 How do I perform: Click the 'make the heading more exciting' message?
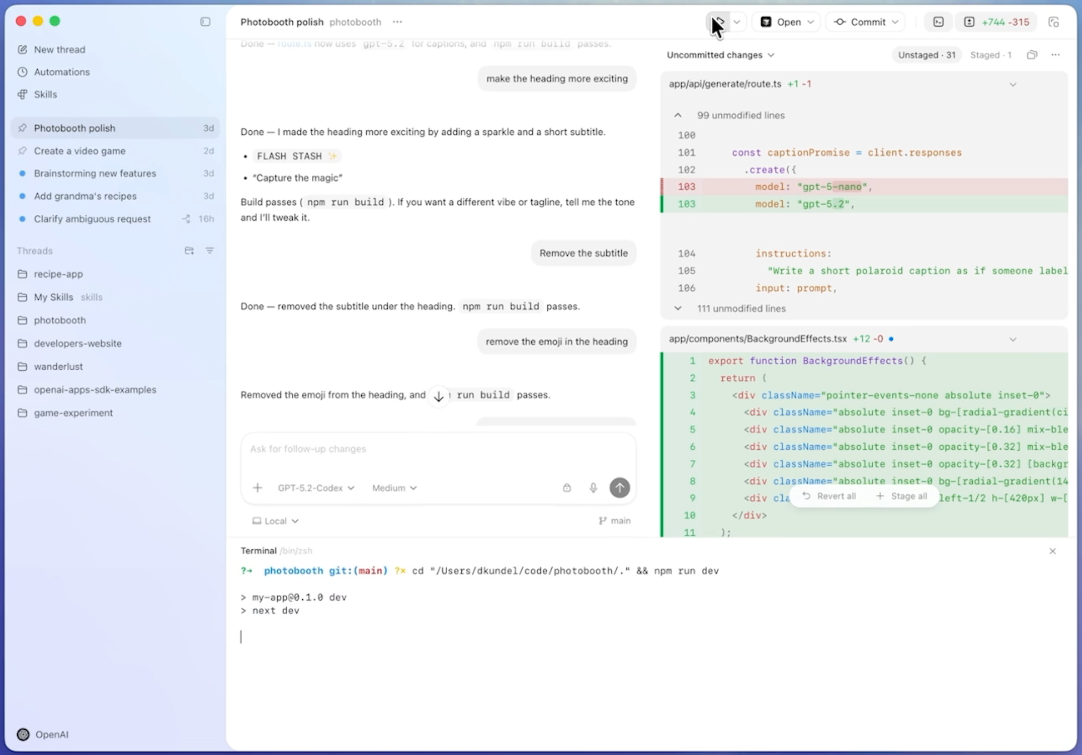[557, 79]
